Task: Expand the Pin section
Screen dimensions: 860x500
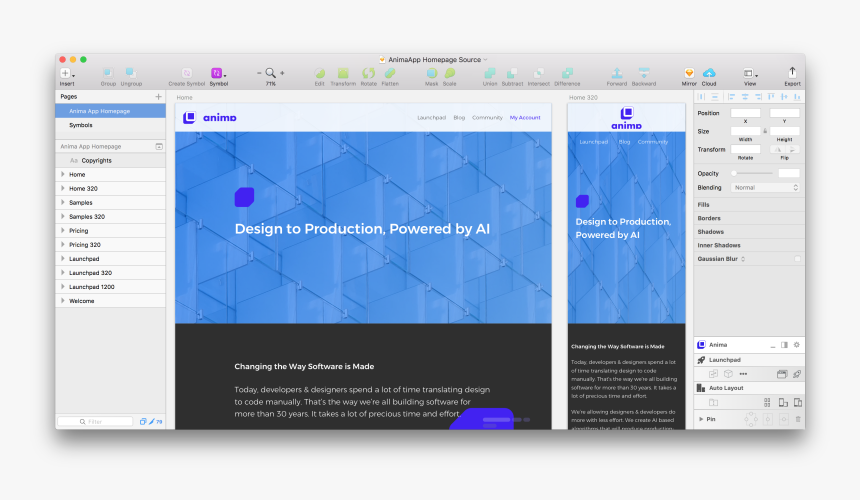Action: coord(701,419)
